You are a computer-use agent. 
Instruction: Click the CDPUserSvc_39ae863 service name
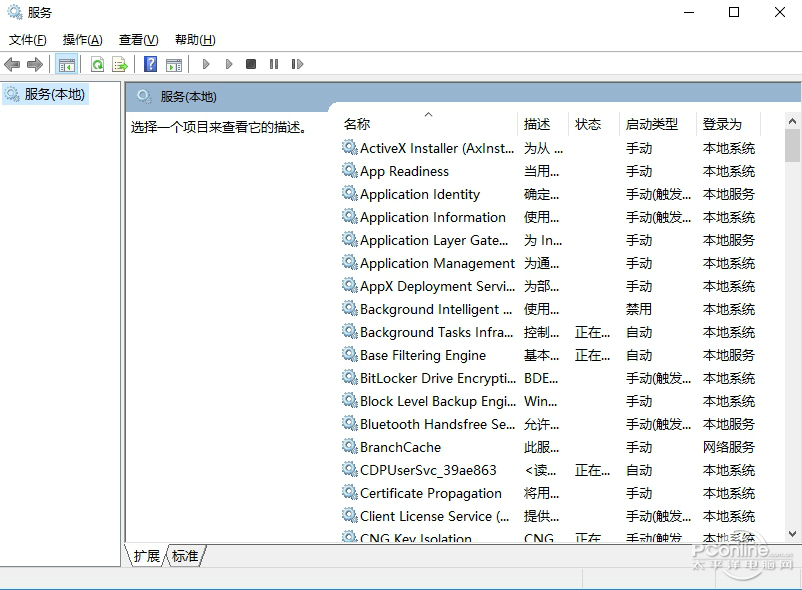coord(428,470)
